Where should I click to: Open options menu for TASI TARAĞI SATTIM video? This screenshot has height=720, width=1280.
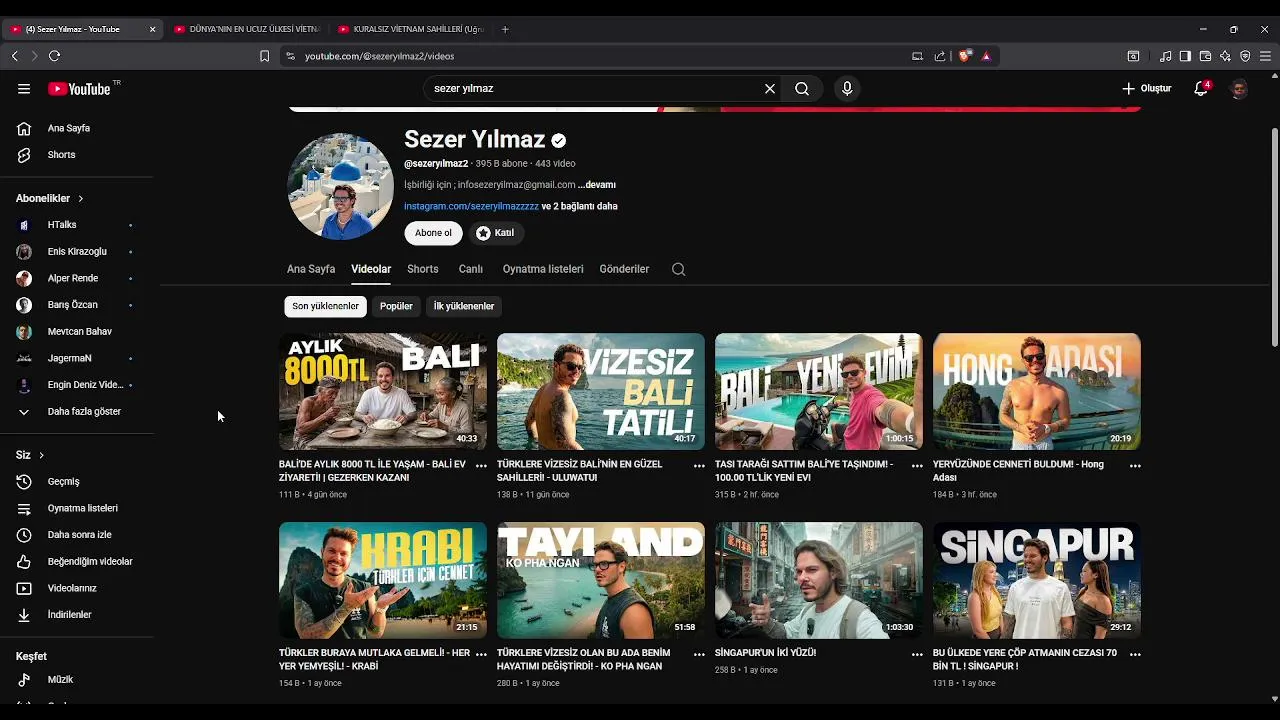[x=917, y=466]
